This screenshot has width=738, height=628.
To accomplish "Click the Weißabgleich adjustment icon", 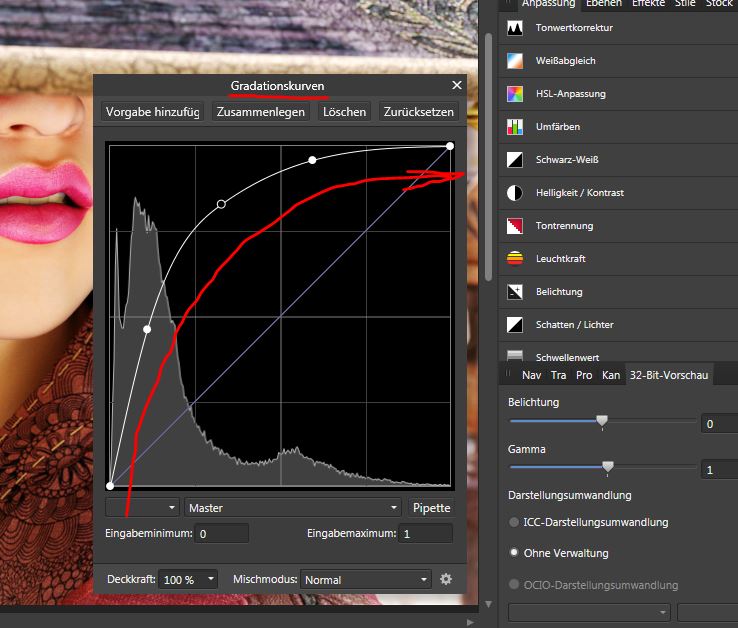I will click(515, 61).
